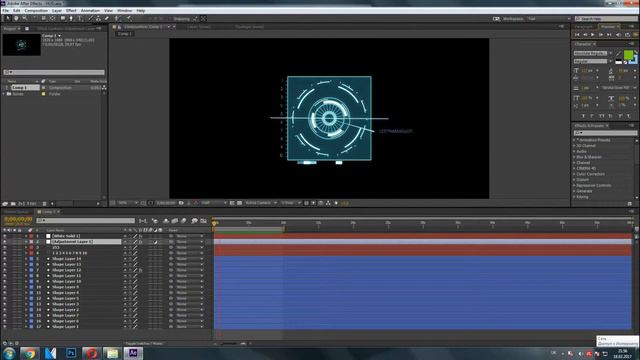The height and width of the screenshot is (360, 640).
Task: Toggle visibility of Shape Layer 9
Action: [4, 287]
